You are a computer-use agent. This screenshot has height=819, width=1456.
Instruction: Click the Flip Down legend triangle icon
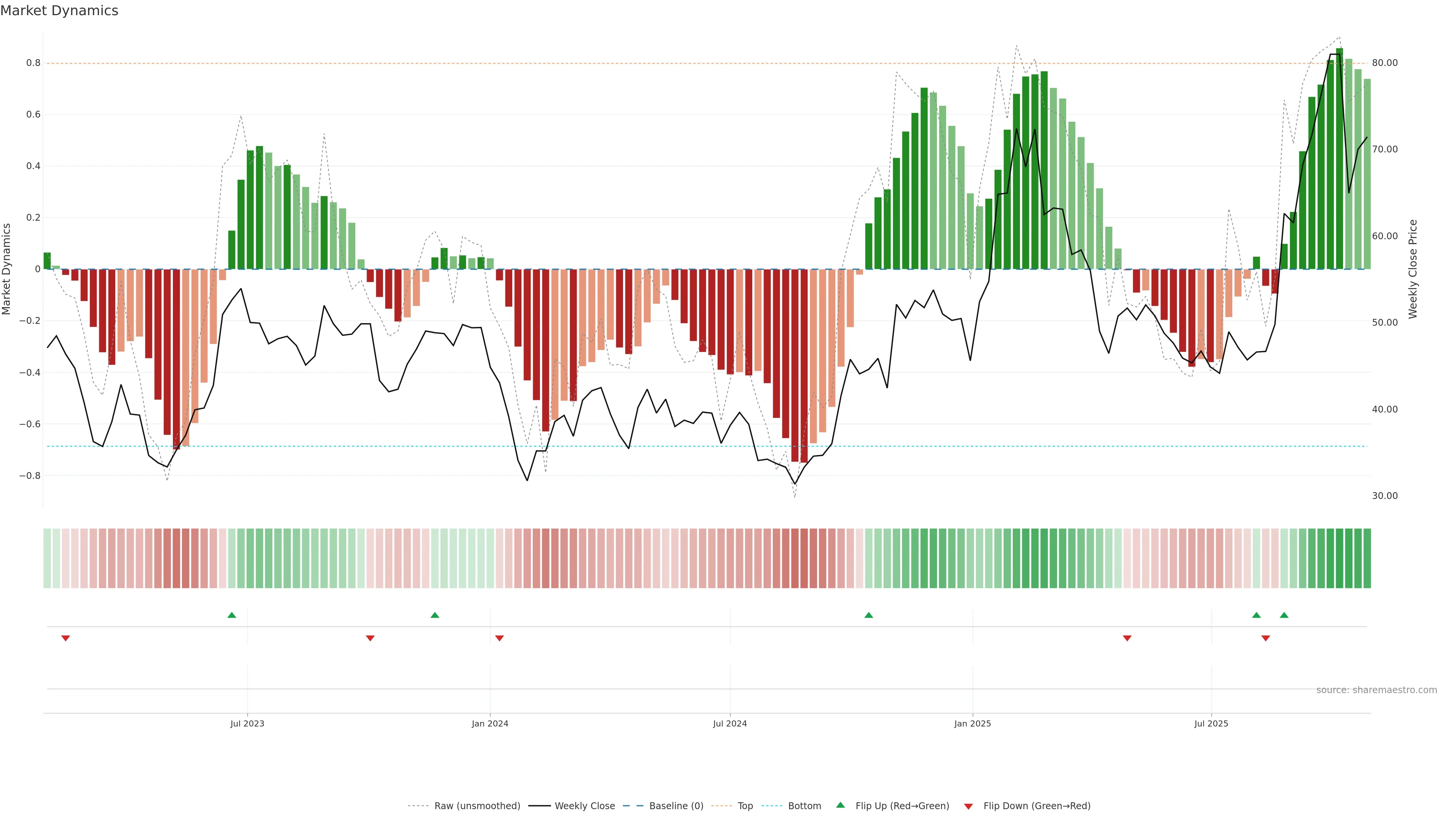[x=968, y=806]
